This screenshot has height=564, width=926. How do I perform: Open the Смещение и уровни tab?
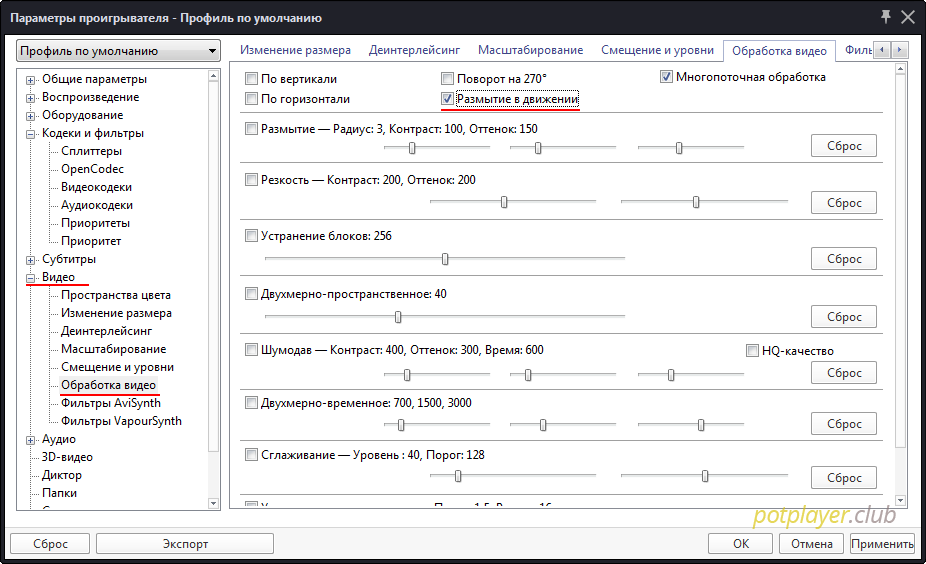[657, 50]
